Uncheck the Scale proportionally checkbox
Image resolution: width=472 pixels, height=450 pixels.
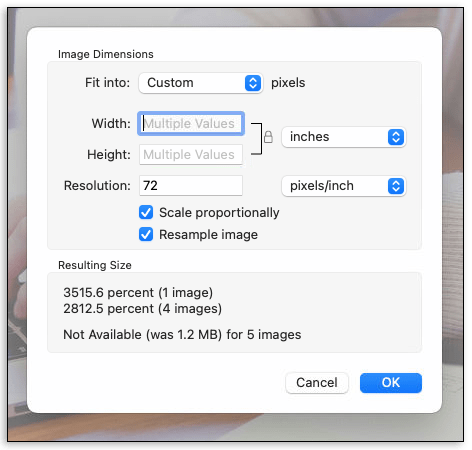pos(146,213)
